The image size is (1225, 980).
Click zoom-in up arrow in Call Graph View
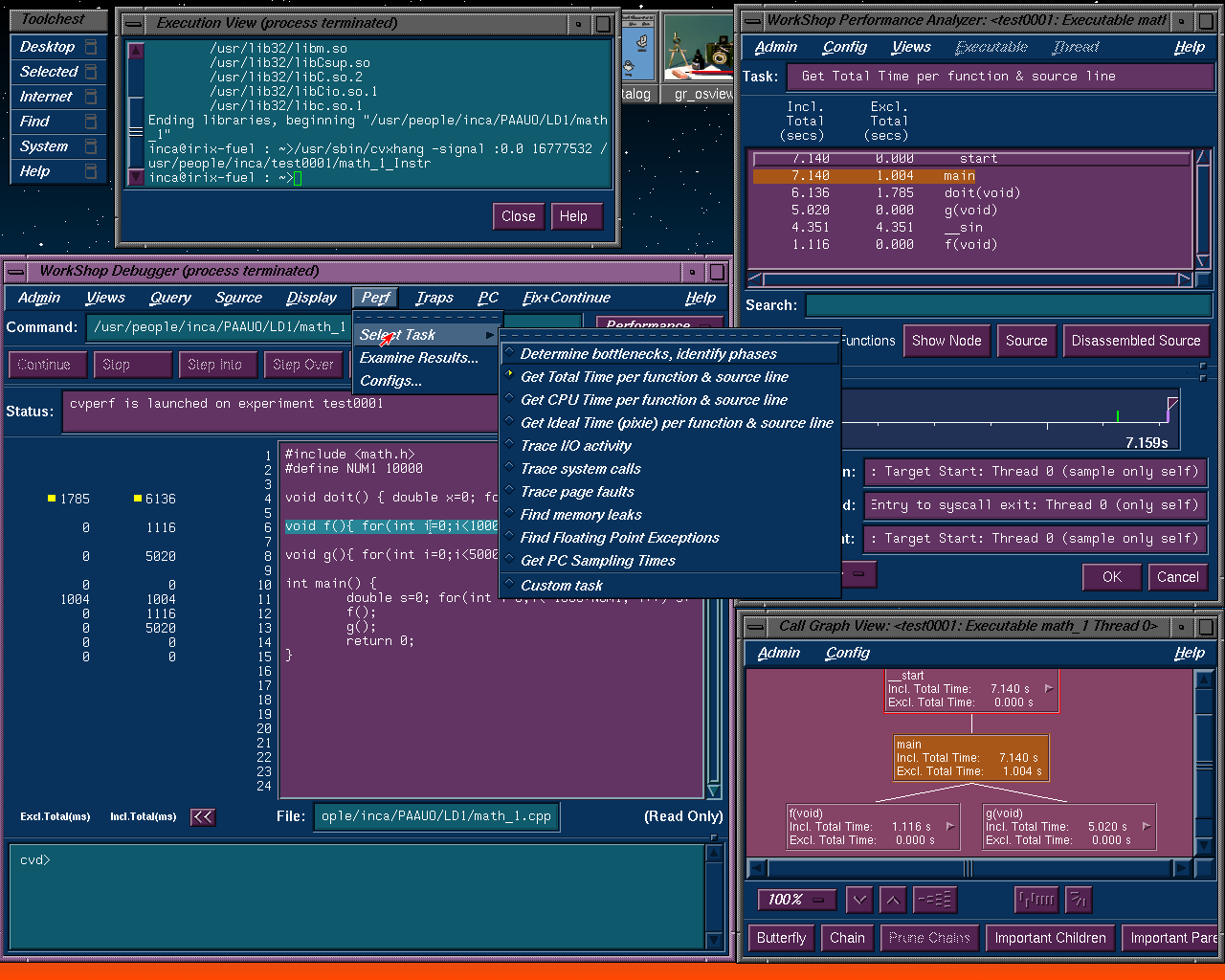pyautogui.click(x=892, y=900)
